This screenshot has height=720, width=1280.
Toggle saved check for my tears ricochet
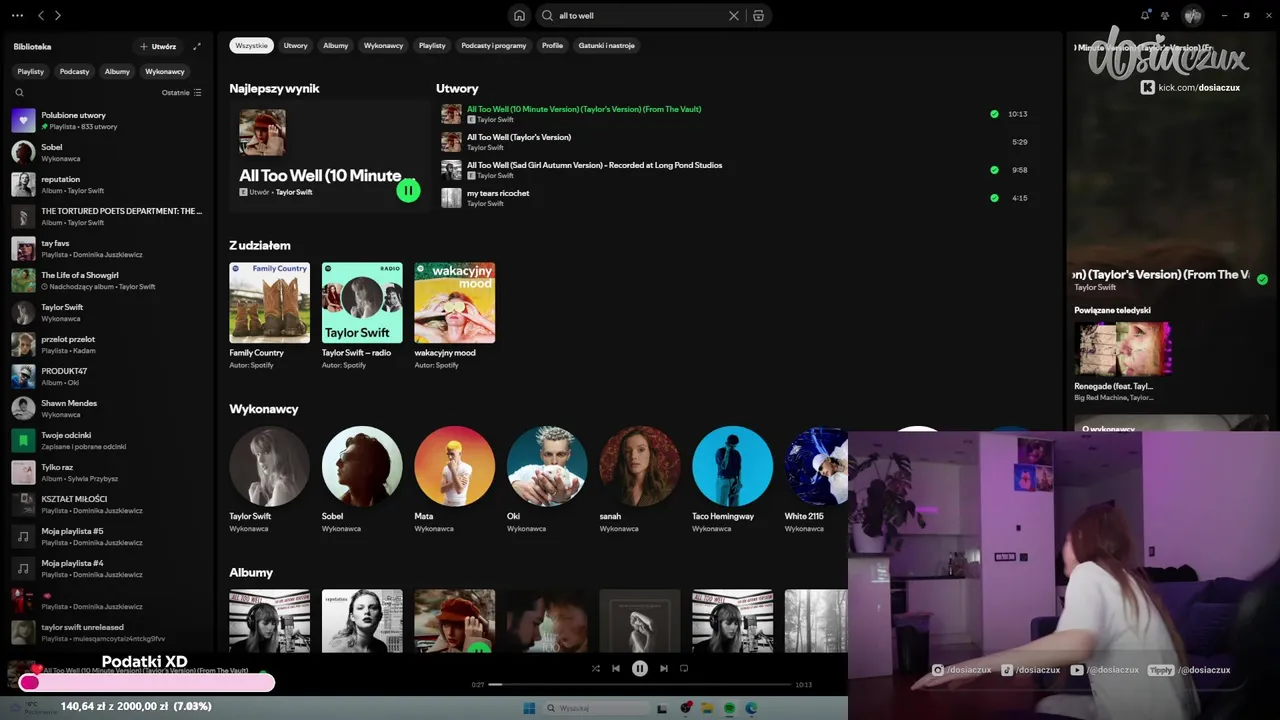tap(994, 198)
